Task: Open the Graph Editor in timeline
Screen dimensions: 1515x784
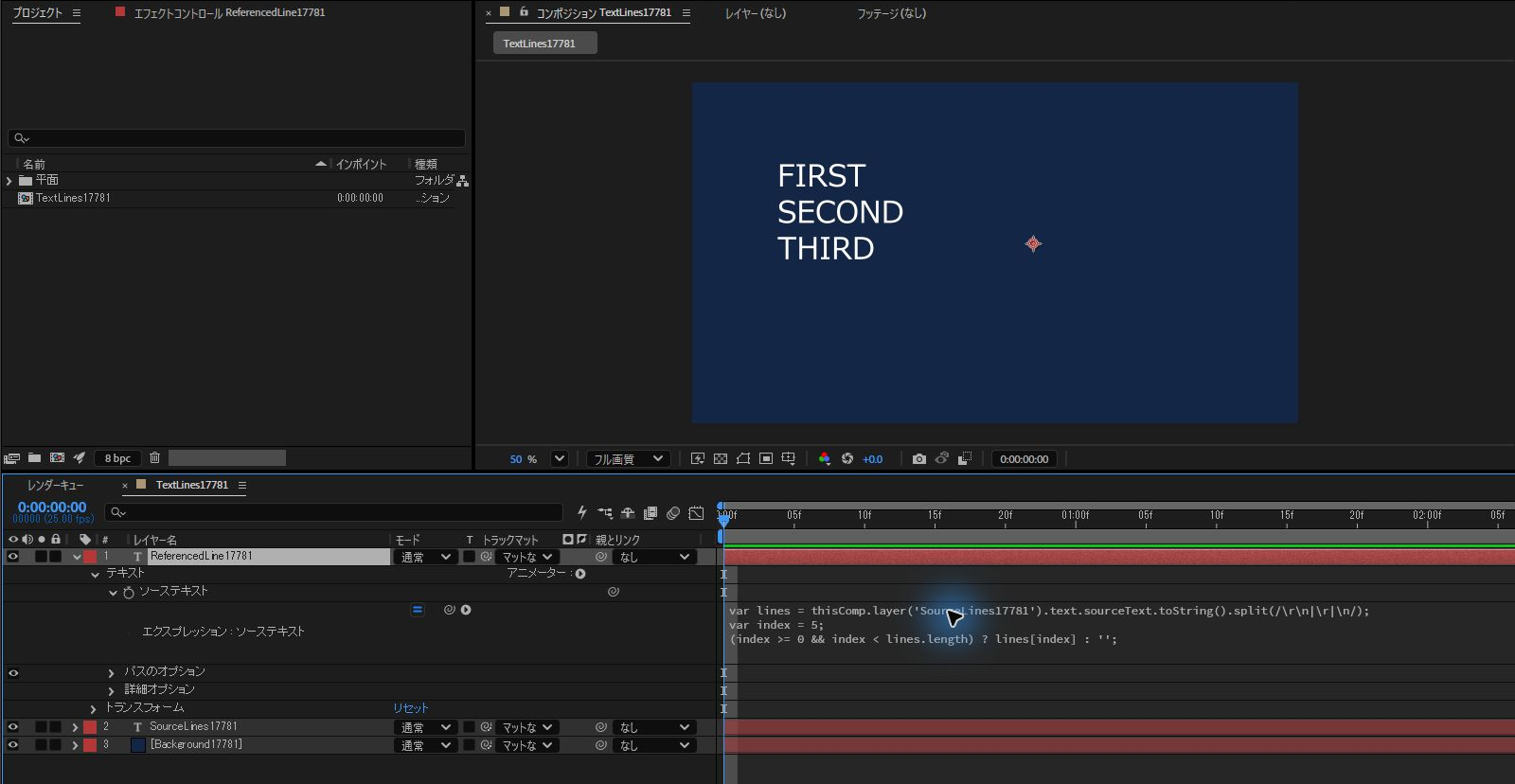Action: 696,513
